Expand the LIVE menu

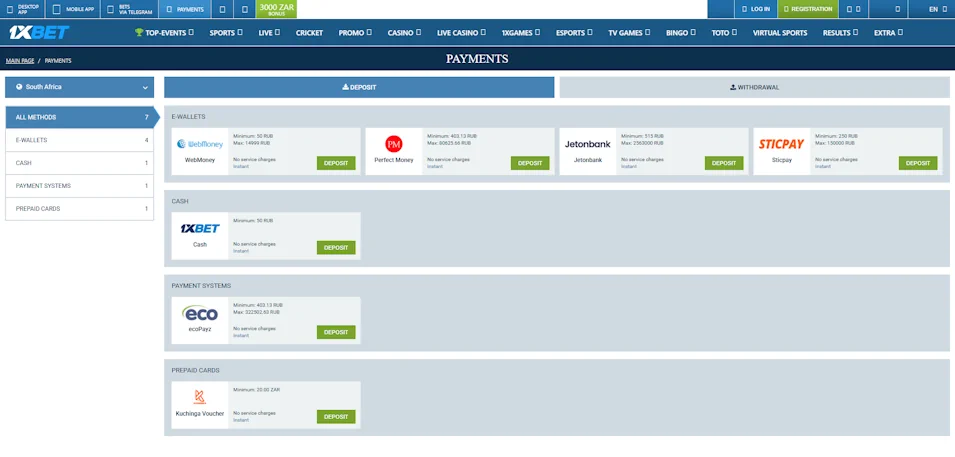coord(269,33)
